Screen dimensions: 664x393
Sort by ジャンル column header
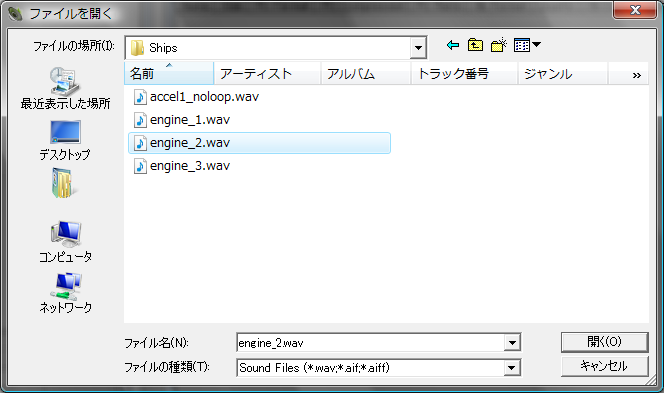563,74
